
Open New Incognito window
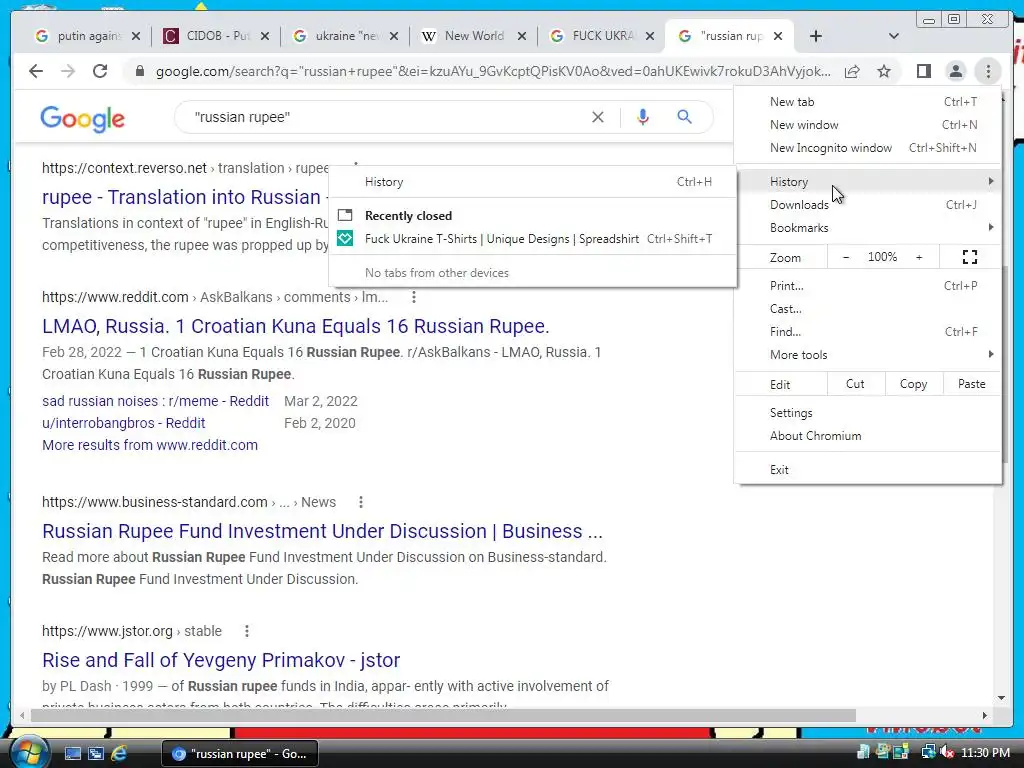[867, 148]
